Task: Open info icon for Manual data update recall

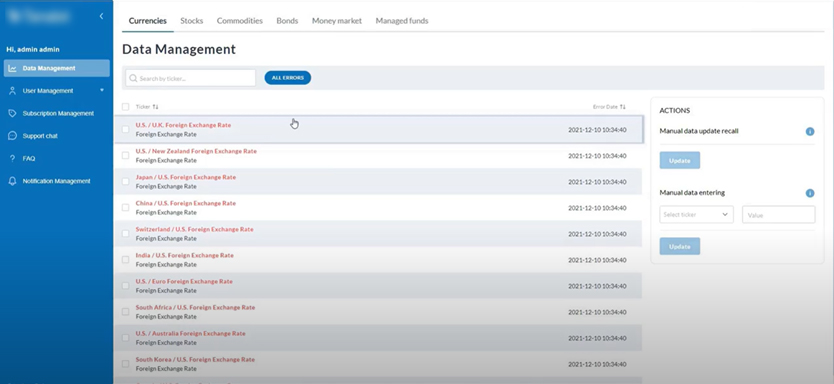Action: pos(810,131)
